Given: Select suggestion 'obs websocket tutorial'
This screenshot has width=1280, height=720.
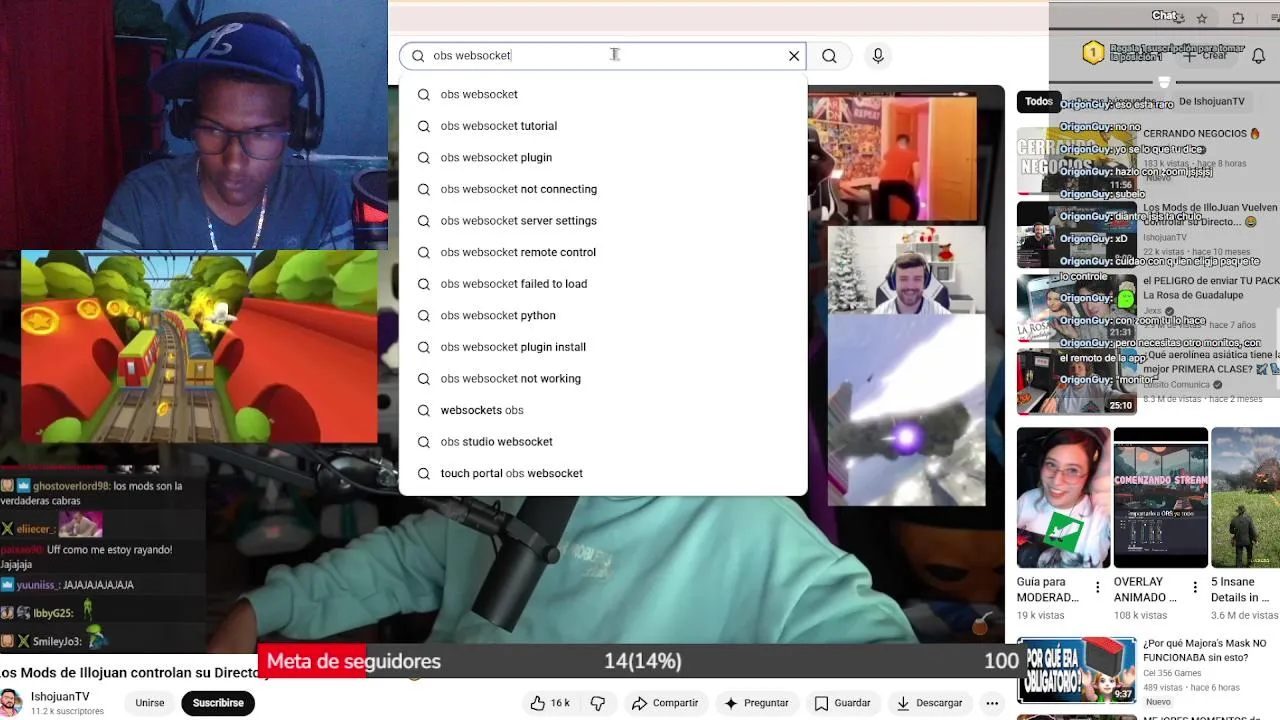Looking at the screenshot, I should [603, 126].
